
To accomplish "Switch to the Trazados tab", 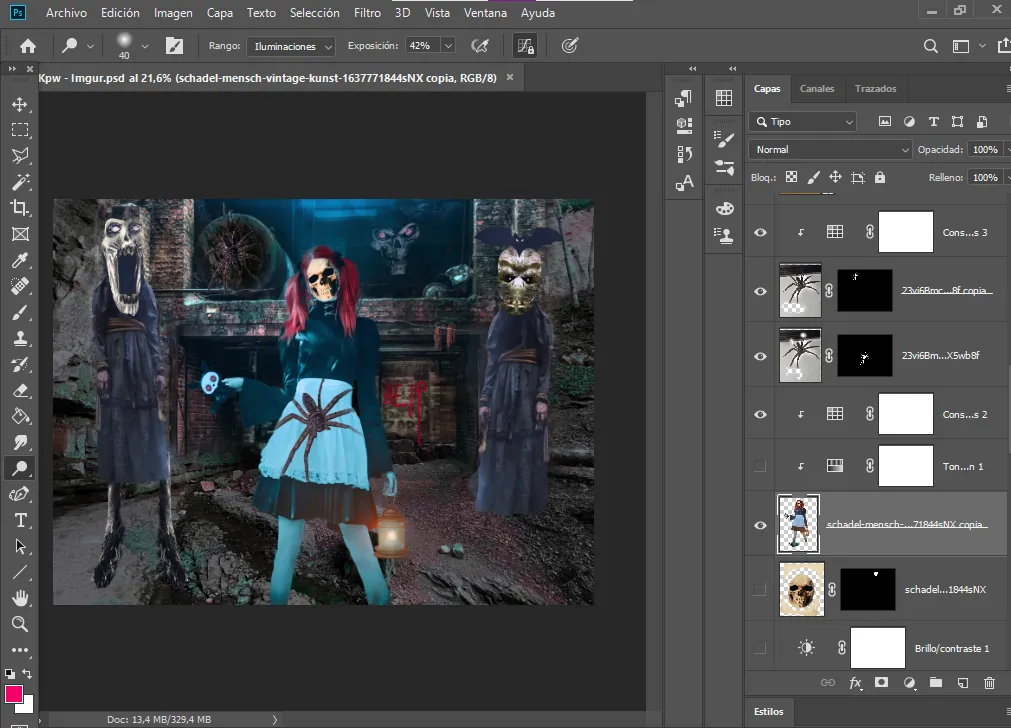I will click(x=875, y=89).
